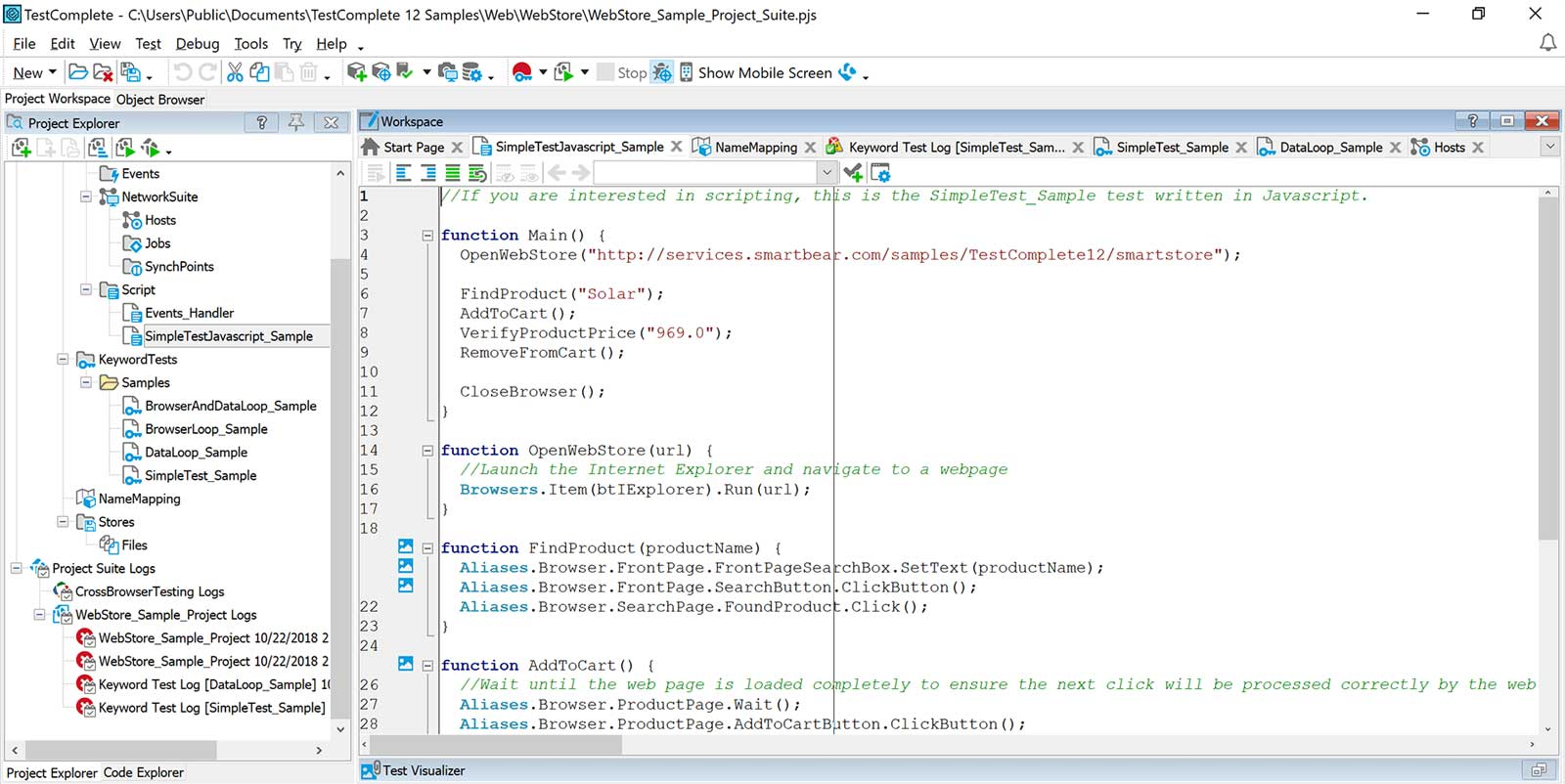
Task: Collapse the Script tree node
Action: 86,289
